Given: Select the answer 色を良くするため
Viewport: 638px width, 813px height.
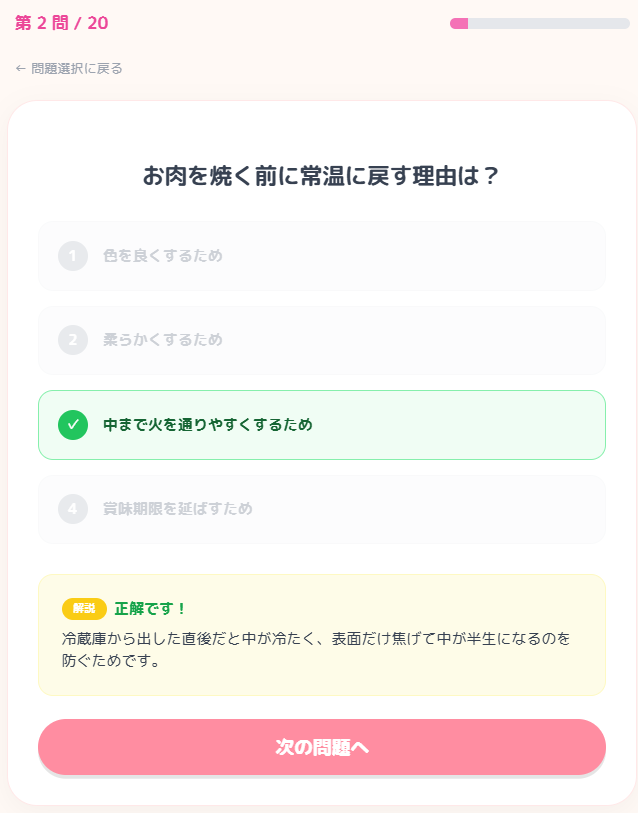Looking at the screenshot, I should point(321,256).
